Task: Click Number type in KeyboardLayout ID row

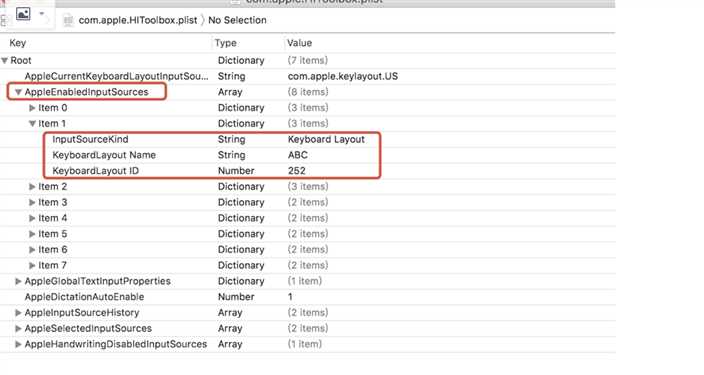Action: 236,171
